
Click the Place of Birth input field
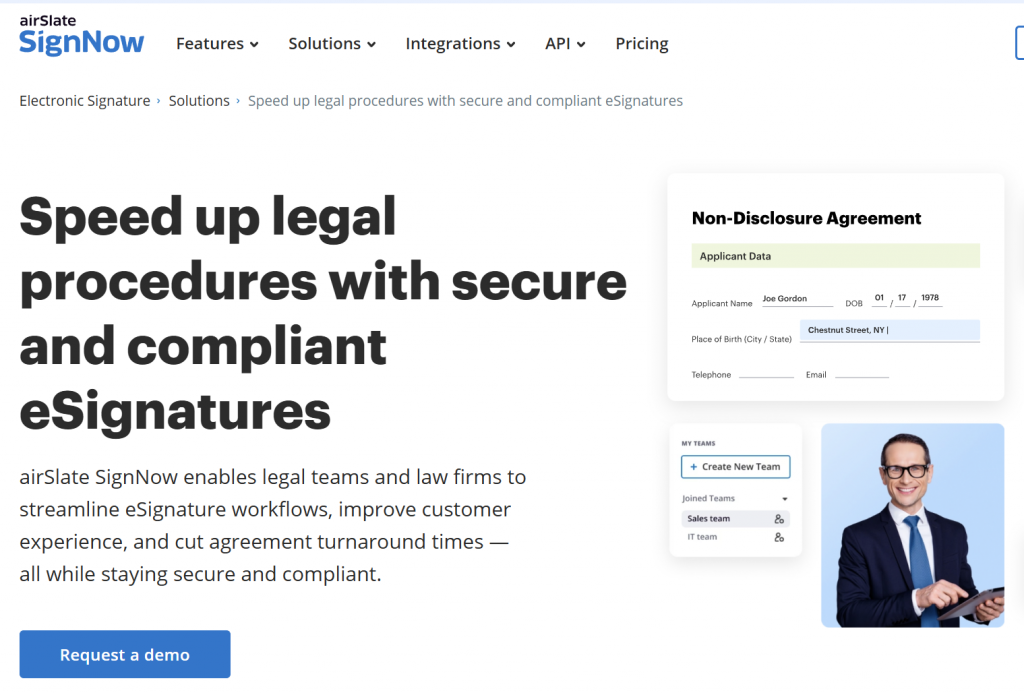point(890,330)
